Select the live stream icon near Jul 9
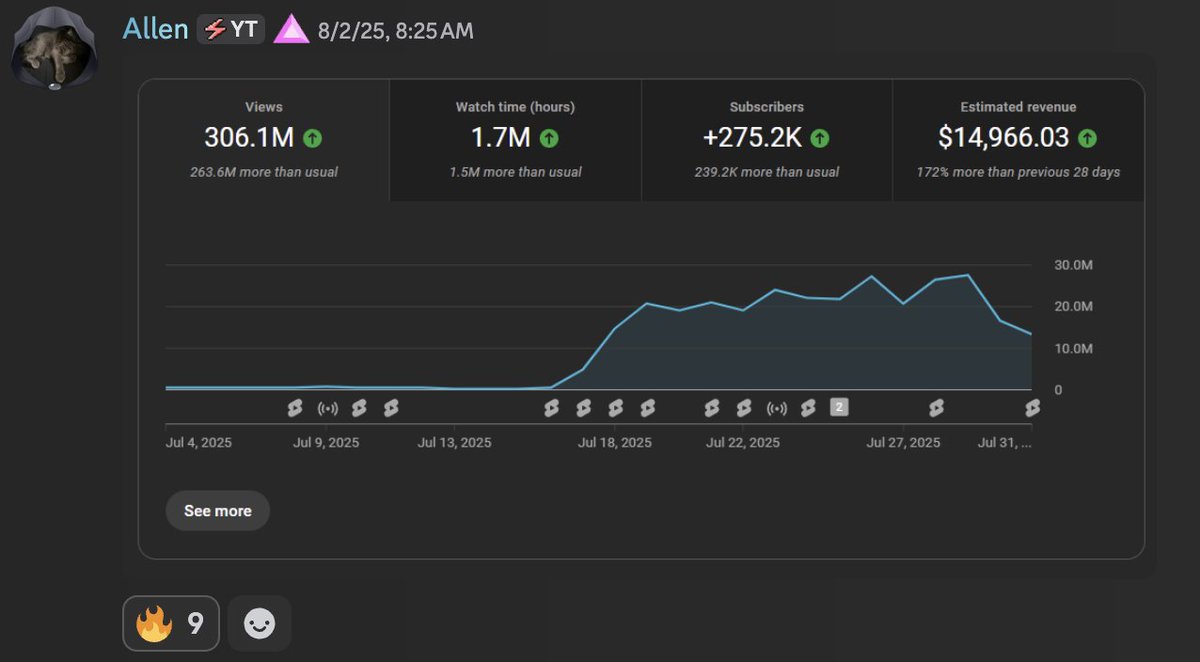 pos(327,407)
